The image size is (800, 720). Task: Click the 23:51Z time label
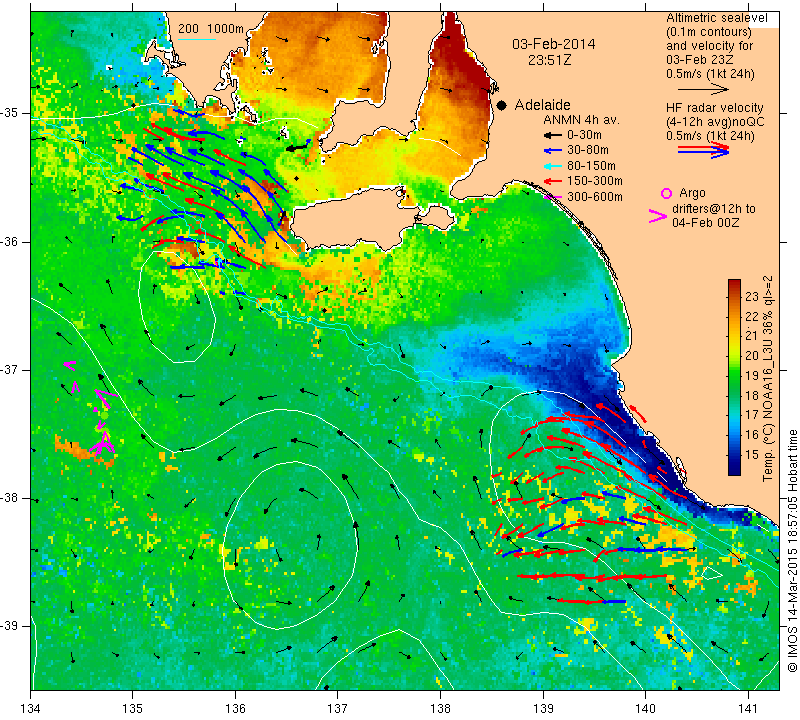click(549, 60)
